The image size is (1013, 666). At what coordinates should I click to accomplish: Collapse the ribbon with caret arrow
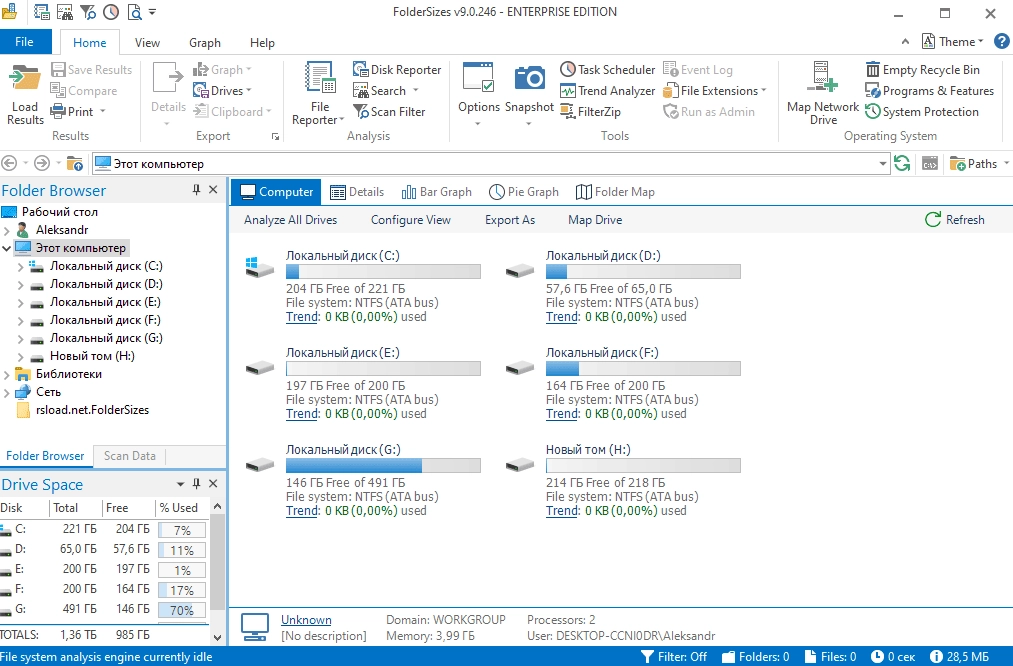coord(905,41)
